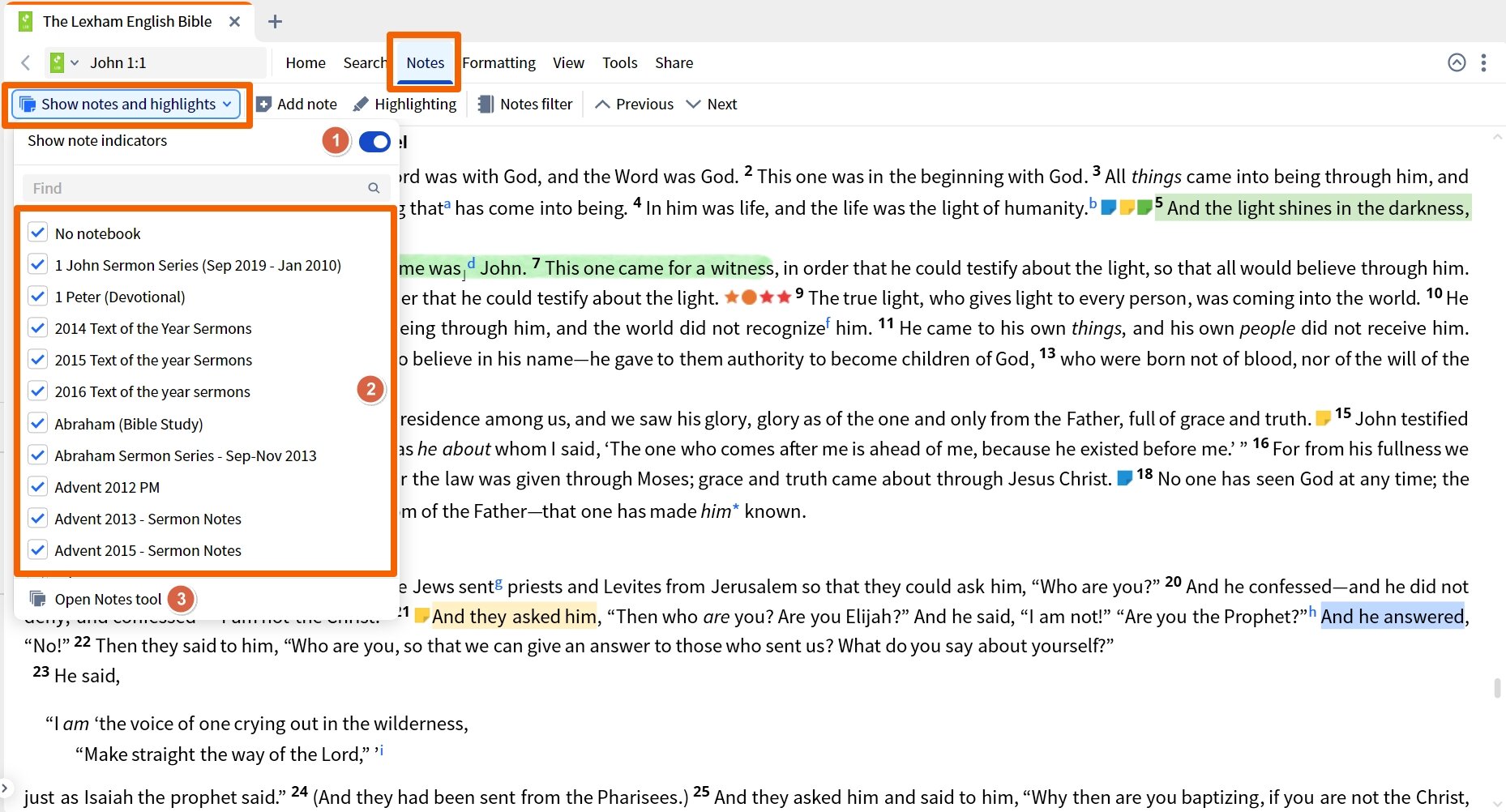This screenshot has width=1506, height=812.
Task: Click footnote marker d before 'John.'
Action: pyautogui.click(x=471, y=263)
